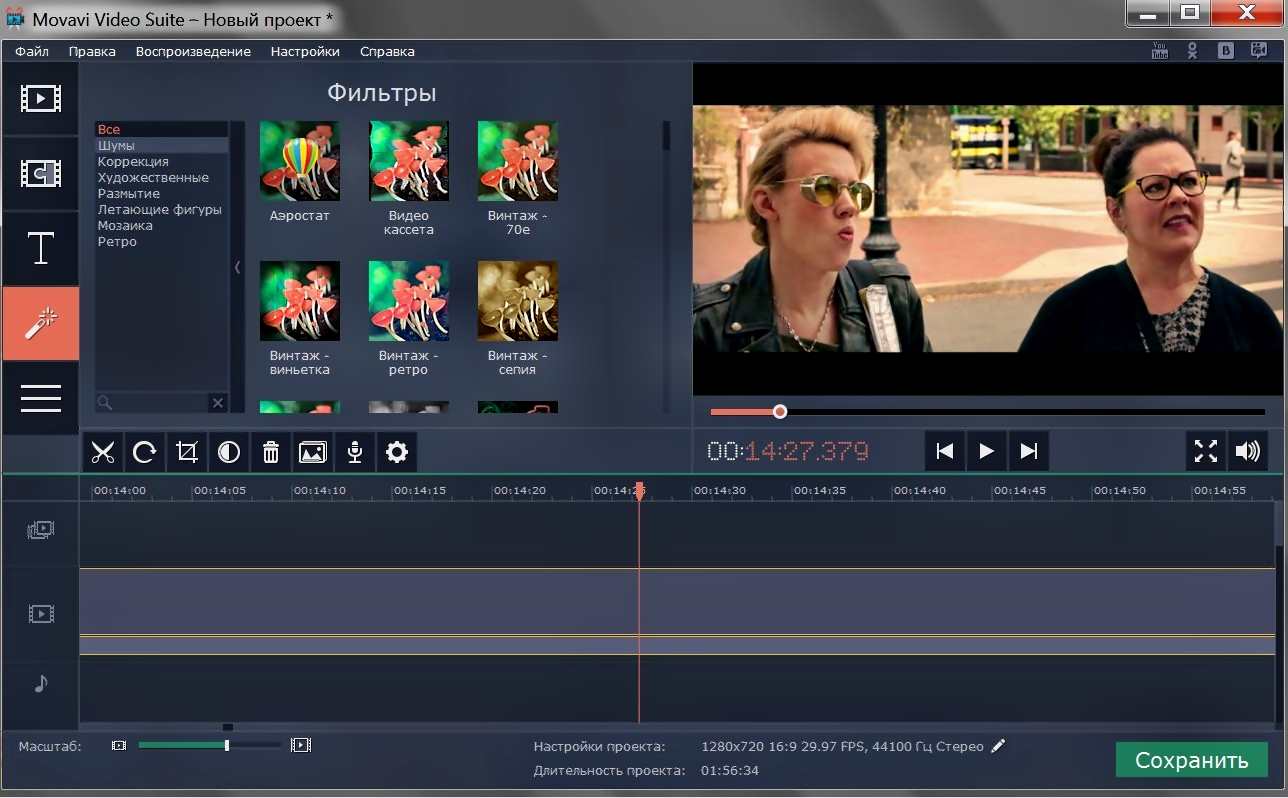Click the filters list vertical scrollbar
1288x798 pixels.
pyautogui.click(x=666, y=136)
